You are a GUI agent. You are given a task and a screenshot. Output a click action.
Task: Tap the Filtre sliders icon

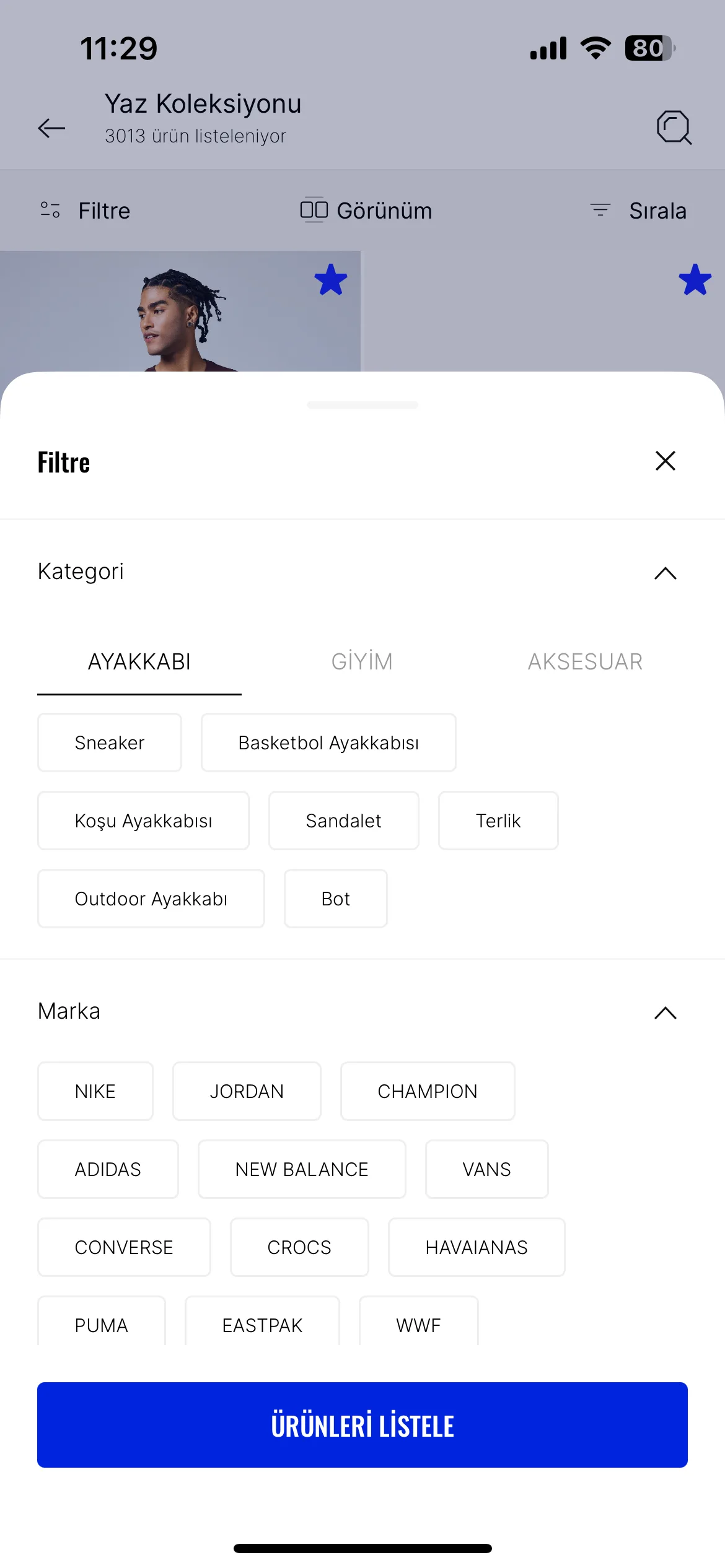tap(50, 210)
